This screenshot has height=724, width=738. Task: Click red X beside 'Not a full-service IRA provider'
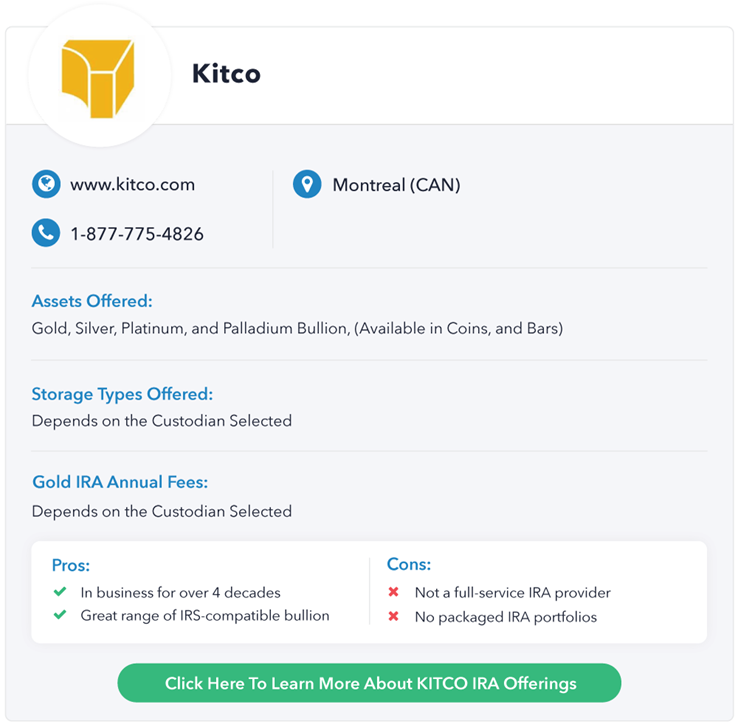coord(393,592)
